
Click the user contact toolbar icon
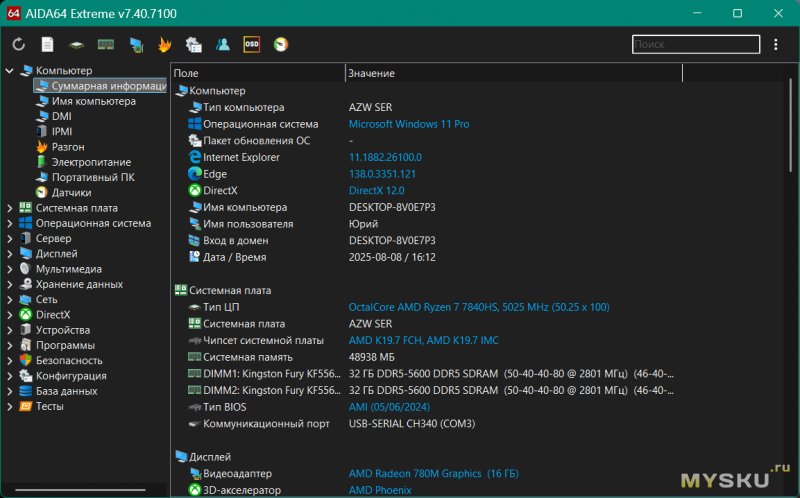tap(222, 44)
